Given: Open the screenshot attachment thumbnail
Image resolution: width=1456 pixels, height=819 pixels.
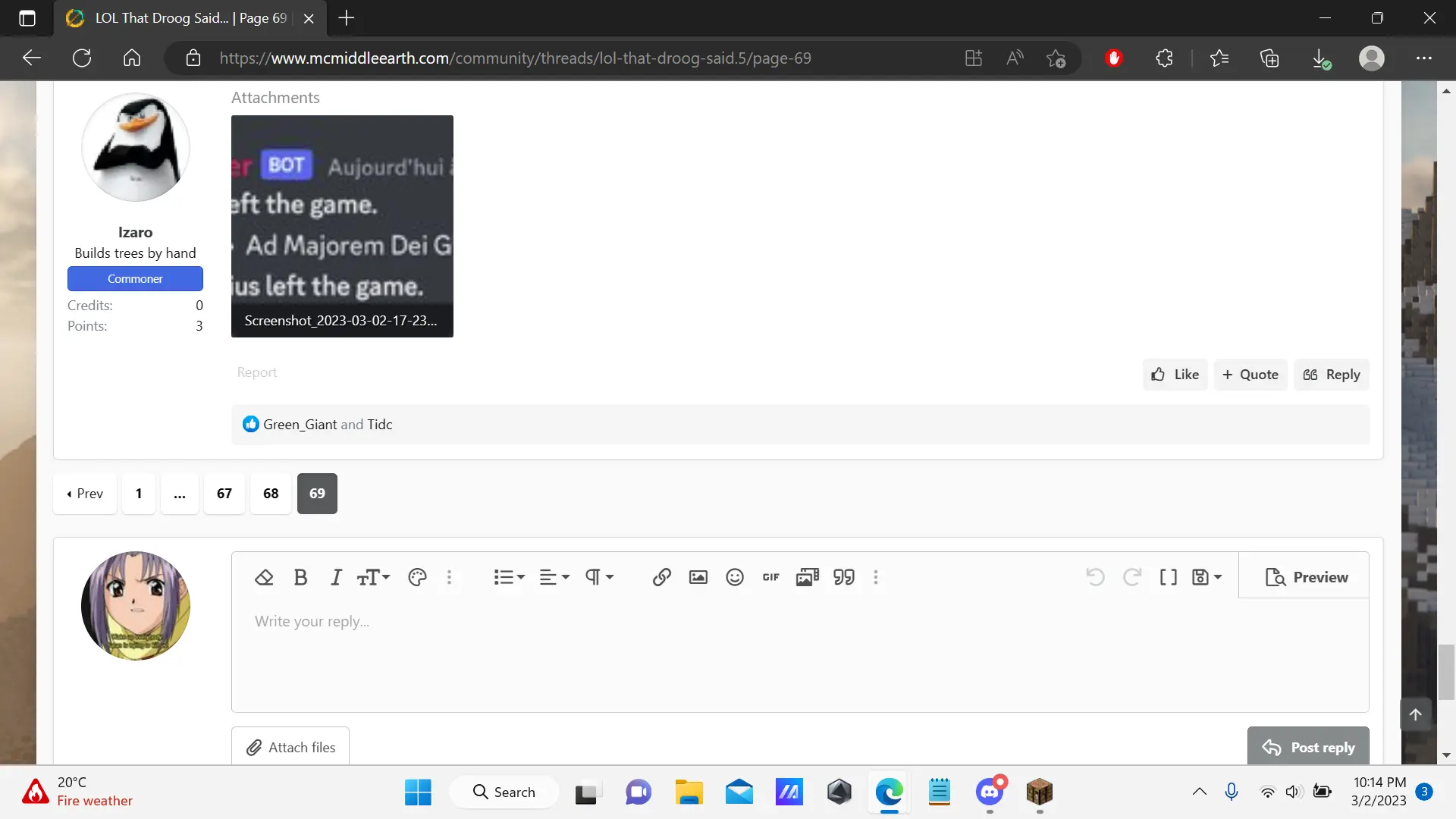Looking at the screenshot, I should click(342, 226).
